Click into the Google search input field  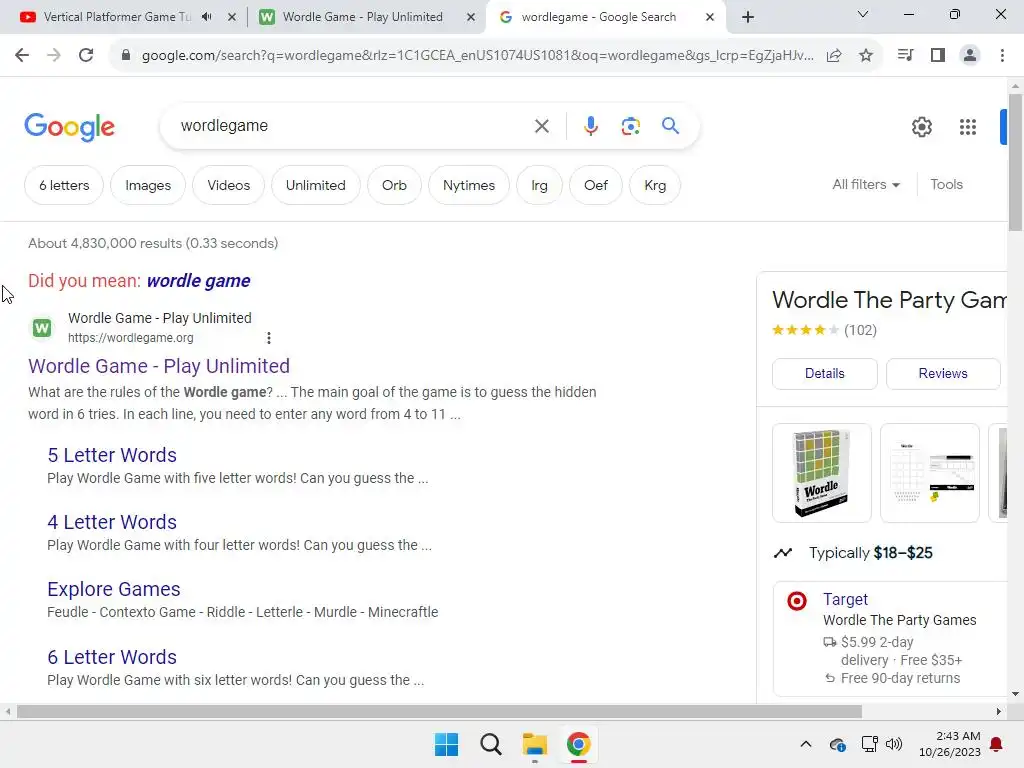(x=353, y=126)
